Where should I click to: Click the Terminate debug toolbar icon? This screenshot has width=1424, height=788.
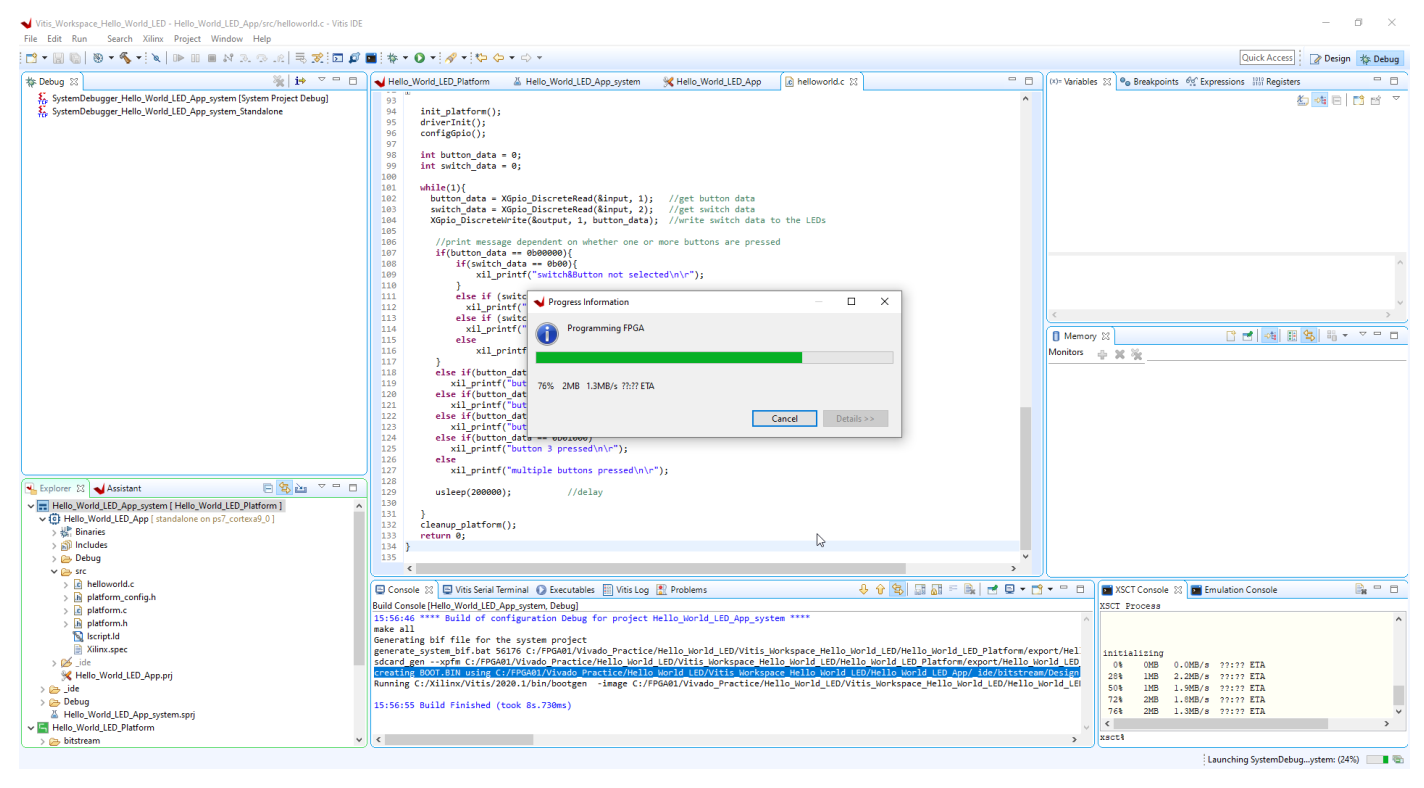point(212,58)
